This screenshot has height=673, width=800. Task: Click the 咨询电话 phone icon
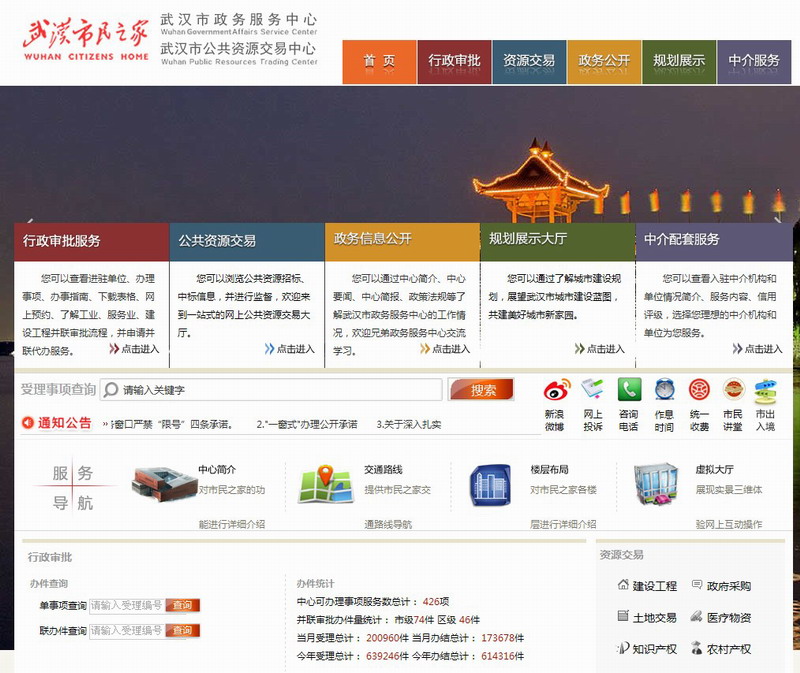(629, 390)
